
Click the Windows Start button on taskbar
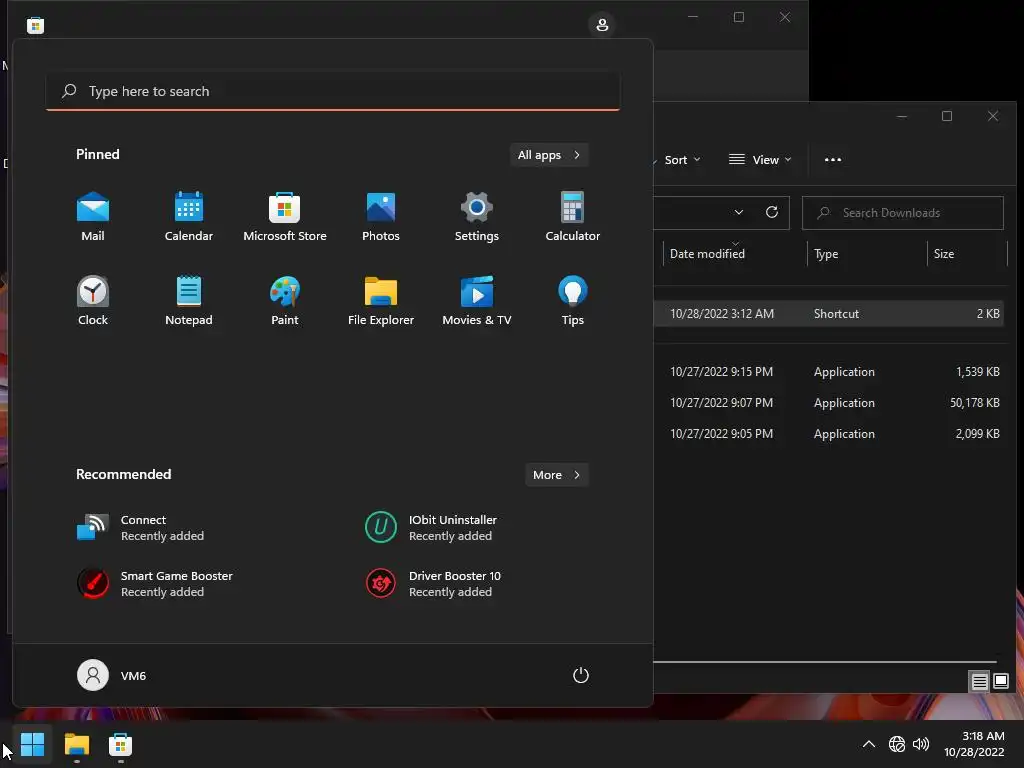32,744
